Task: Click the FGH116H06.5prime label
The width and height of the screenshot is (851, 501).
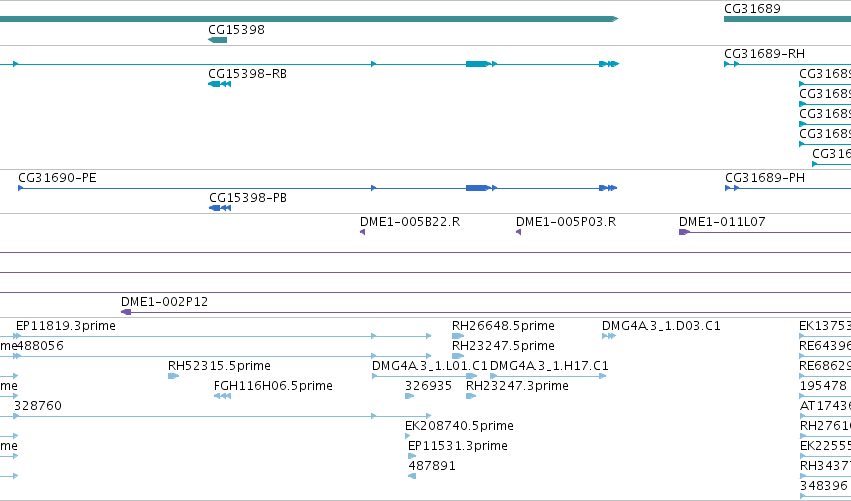Action: coord(273,385)
